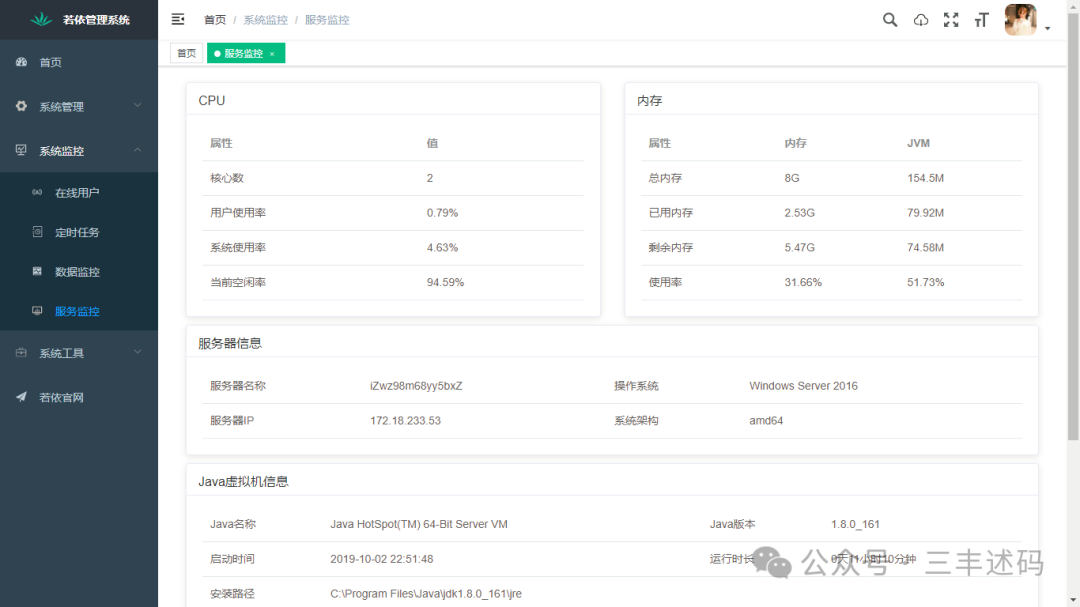Click Windows Server 2016 value
Screen dimensions: 1080x607
point(803,386)
